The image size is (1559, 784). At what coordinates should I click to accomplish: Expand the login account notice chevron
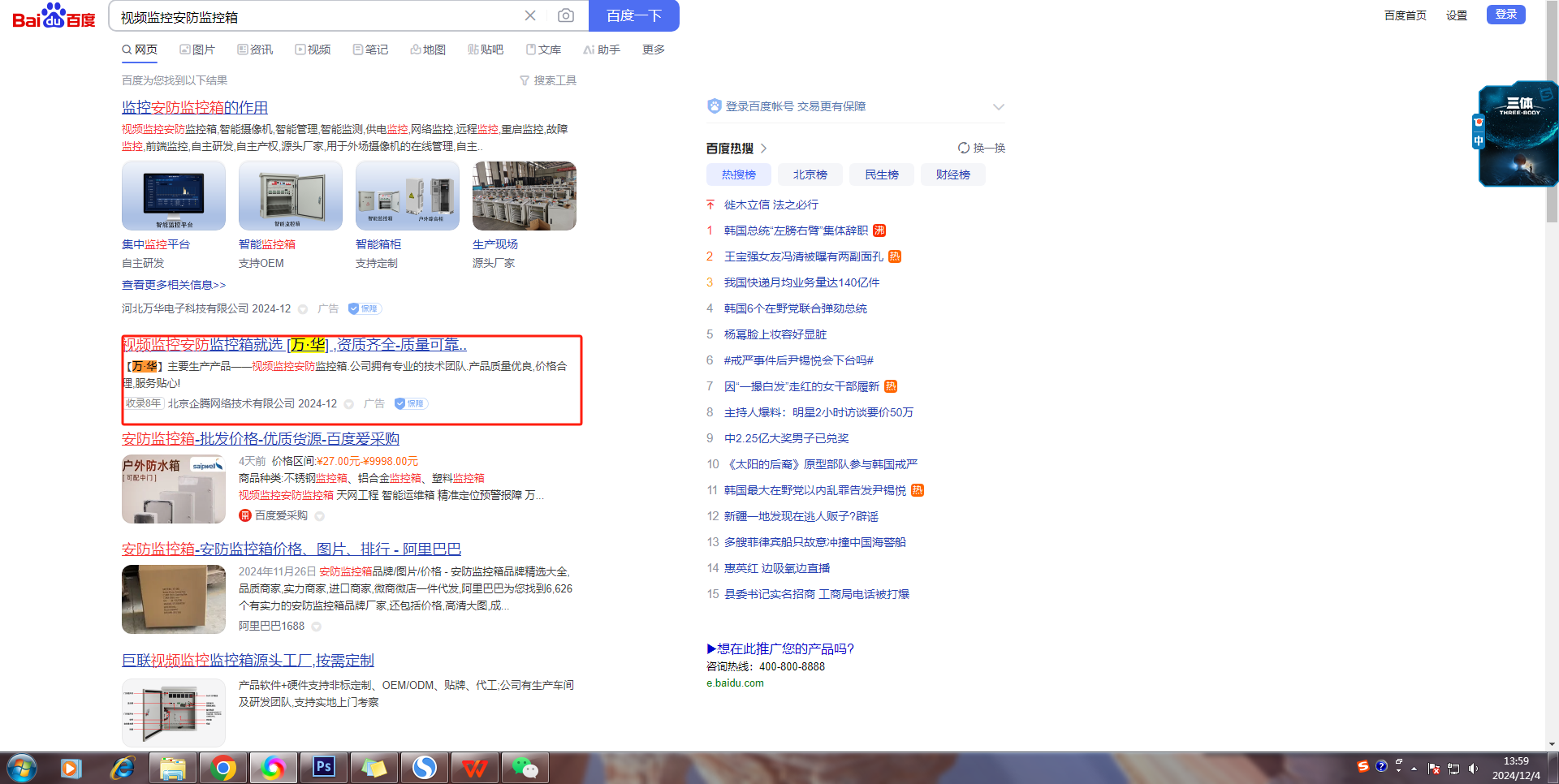click(999, 107)
